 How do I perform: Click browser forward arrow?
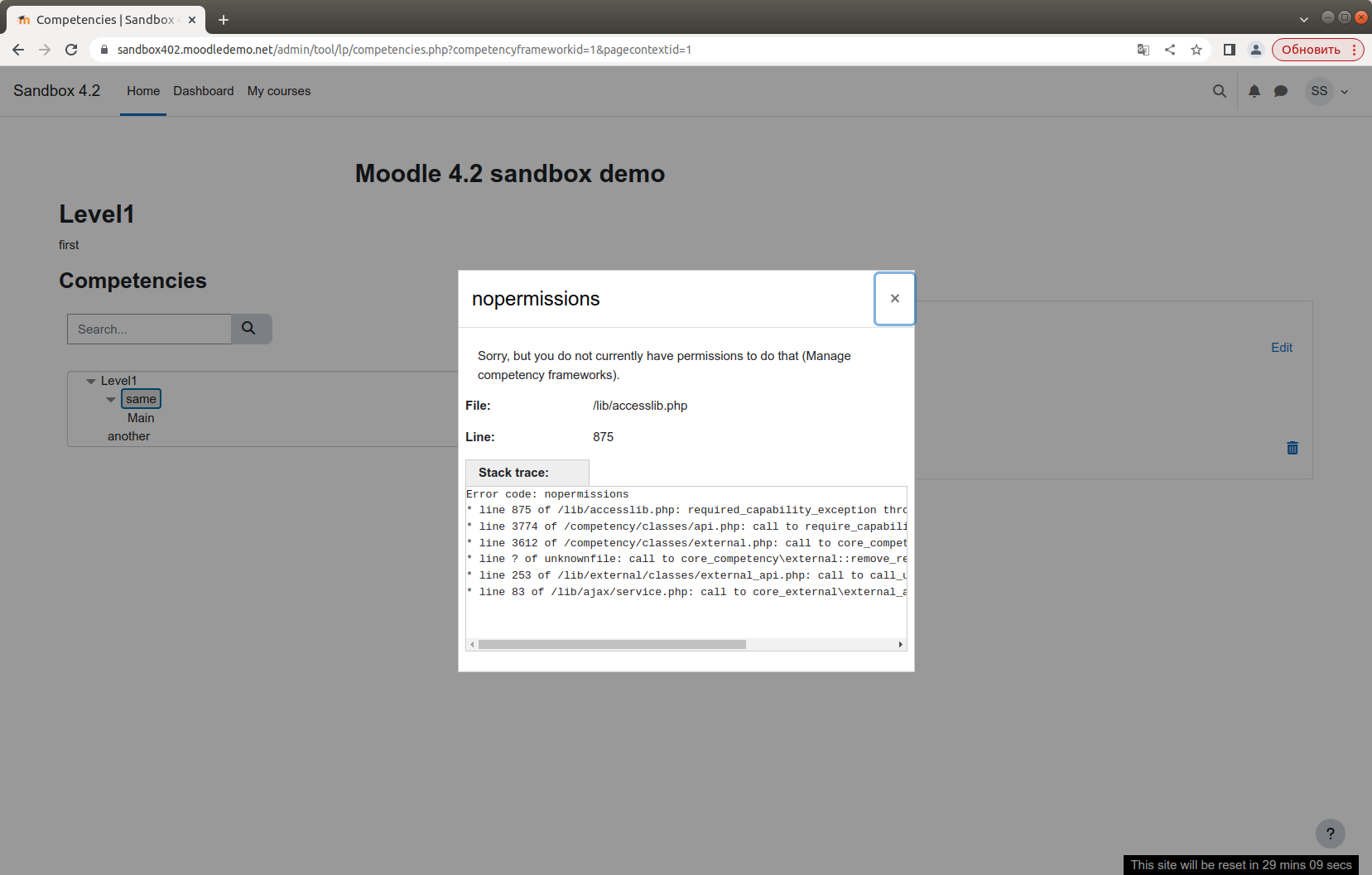(x=45, y=50)
